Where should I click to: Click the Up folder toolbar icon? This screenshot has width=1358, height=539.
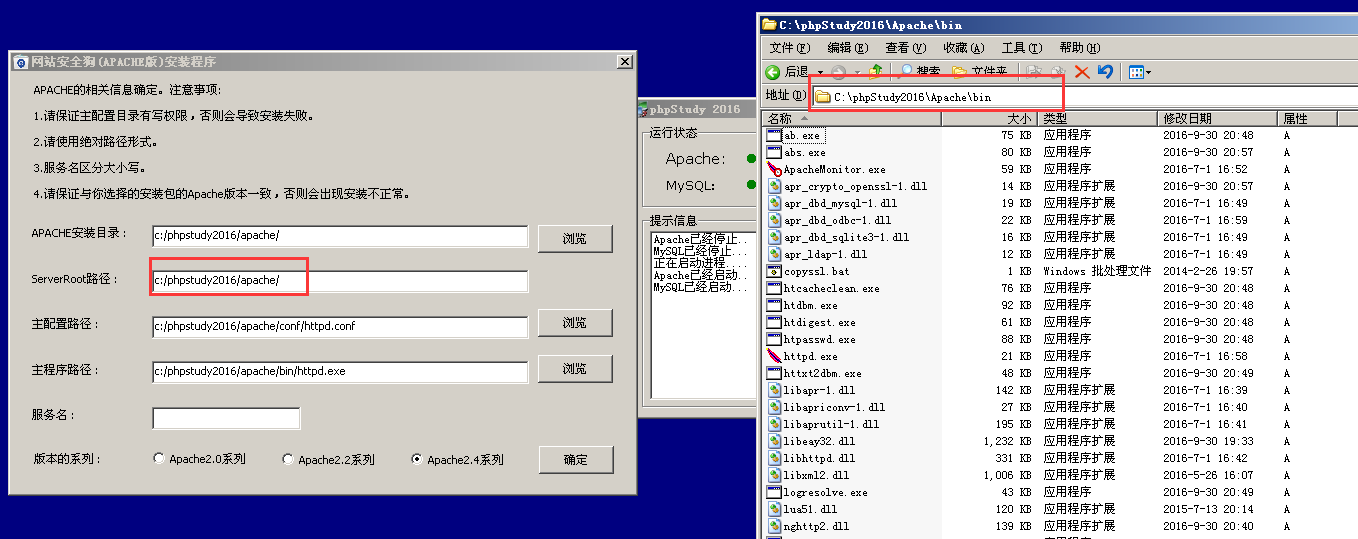pyautogui.click(x=876, y=72)
